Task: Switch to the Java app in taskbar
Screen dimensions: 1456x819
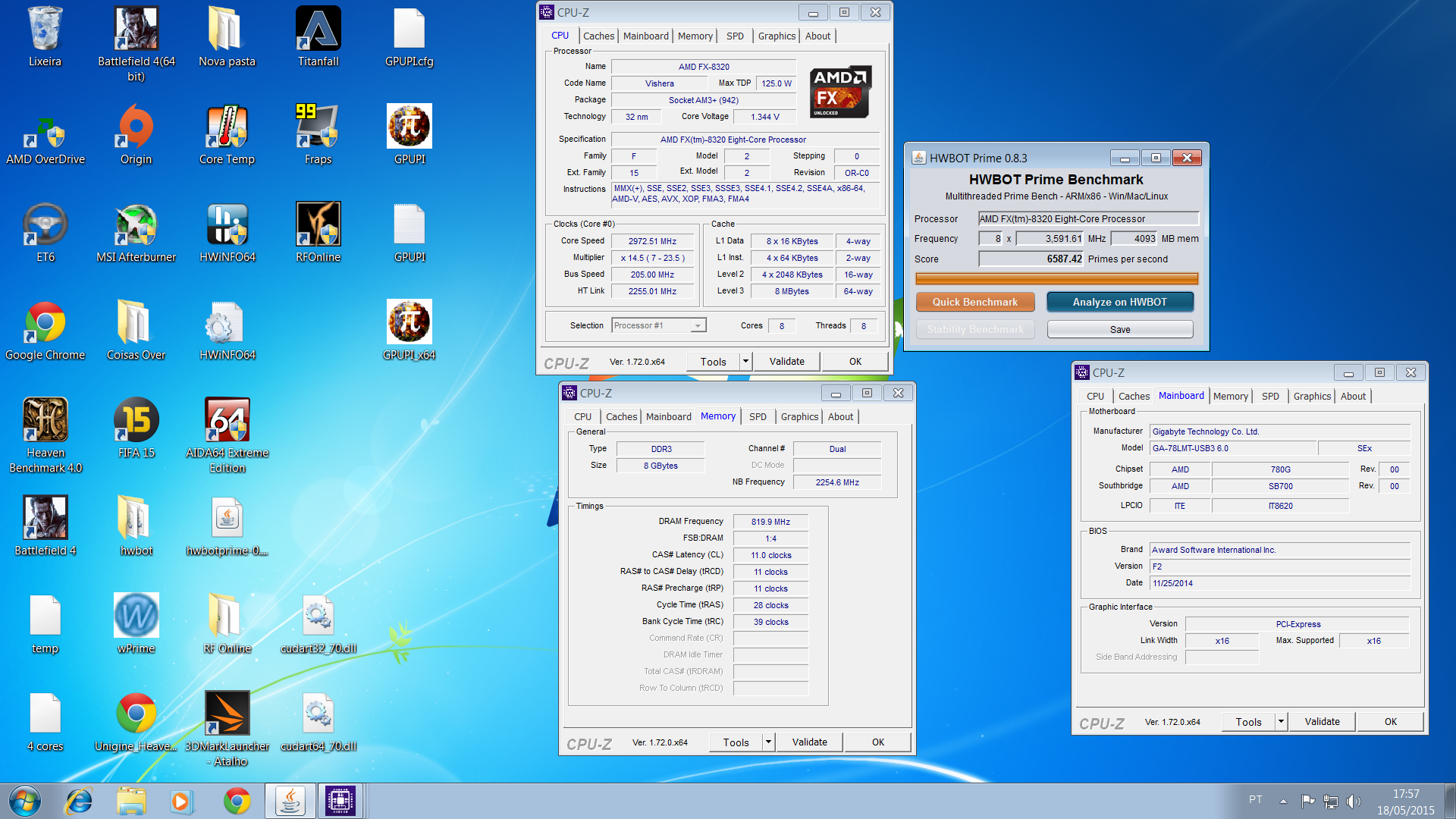Action: pos(290,801)
